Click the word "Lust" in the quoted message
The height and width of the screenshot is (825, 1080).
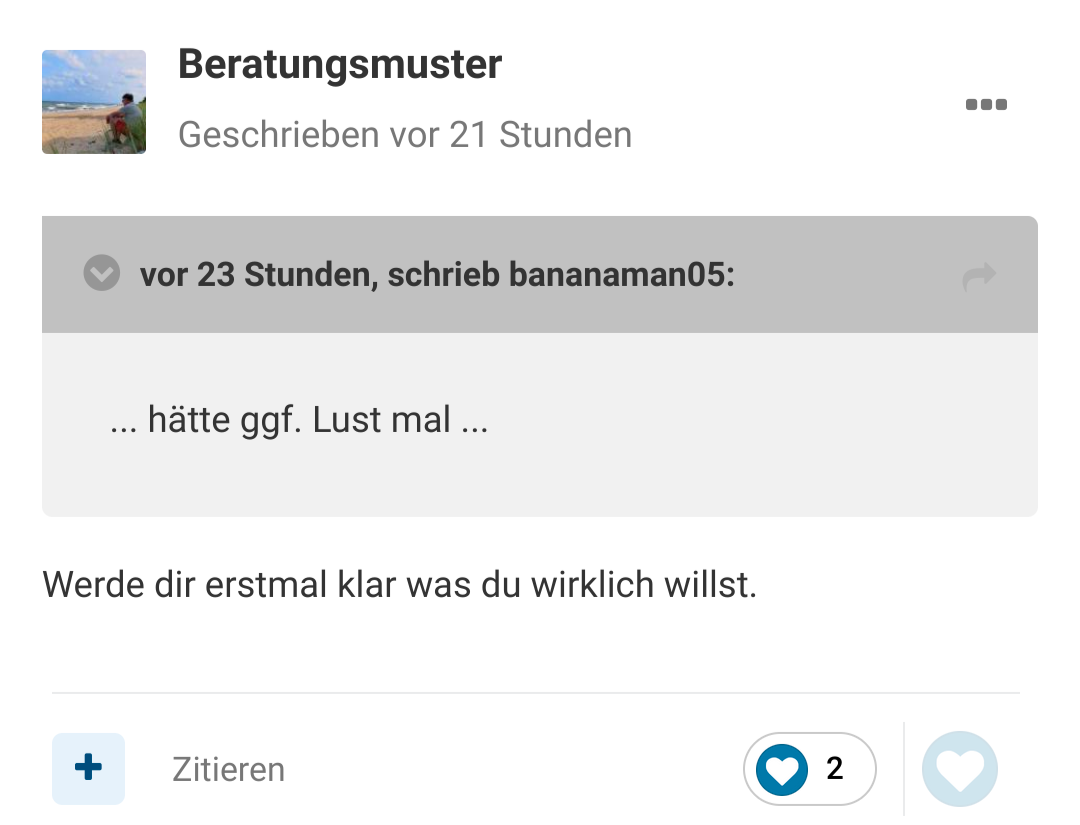coord(346,420)
